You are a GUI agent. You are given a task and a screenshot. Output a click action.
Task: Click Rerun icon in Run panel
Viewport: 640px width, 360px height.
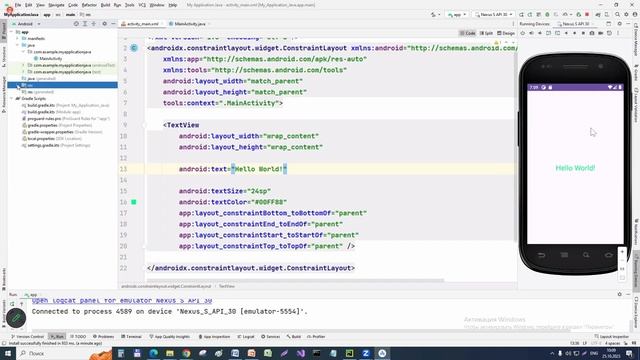click(x=12, y=304)
